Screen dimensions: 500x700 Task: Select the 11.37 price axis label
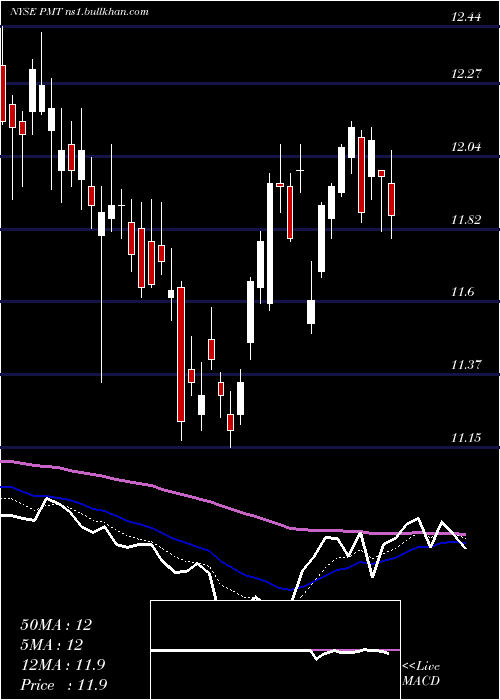pos(466,365)
